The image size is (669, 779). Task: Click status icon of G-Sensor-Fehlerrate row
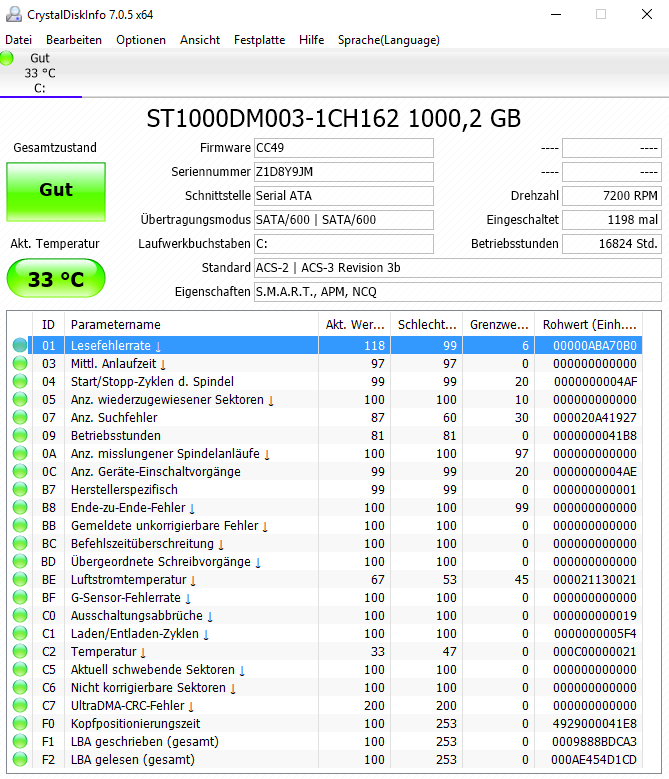(20, 598)
